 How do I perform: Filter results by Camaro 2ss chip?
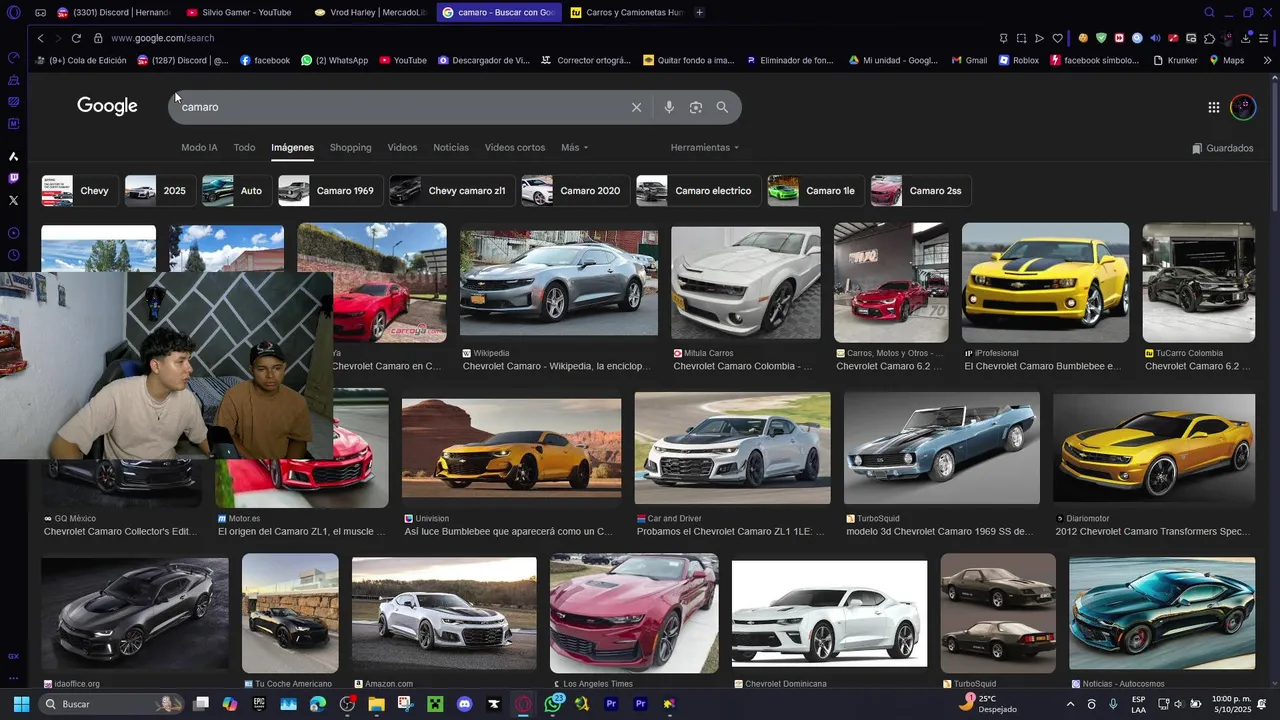(919, 190)
